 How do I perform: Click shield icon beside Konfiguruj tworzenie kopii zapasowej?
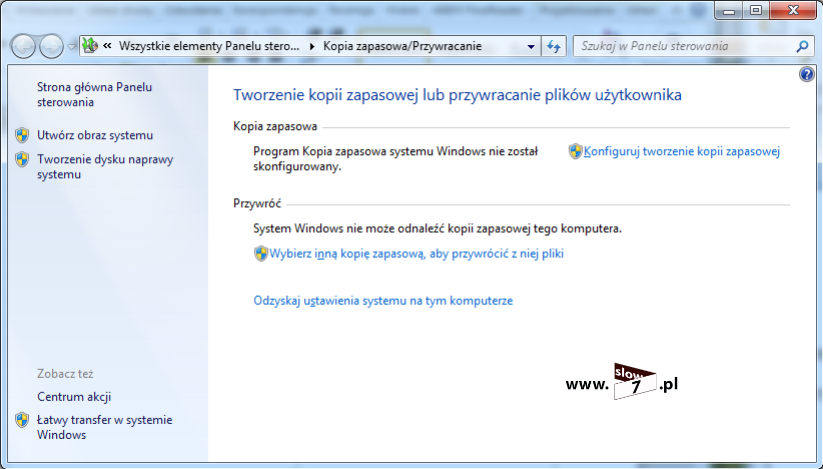coord(576,152)
